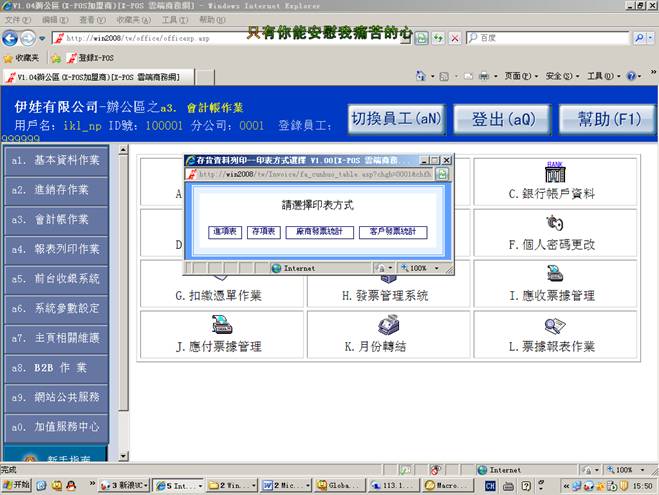Click the Windows 开始 start button
The width and height of the screenshot is (659, 495).
tap(17, 485)
